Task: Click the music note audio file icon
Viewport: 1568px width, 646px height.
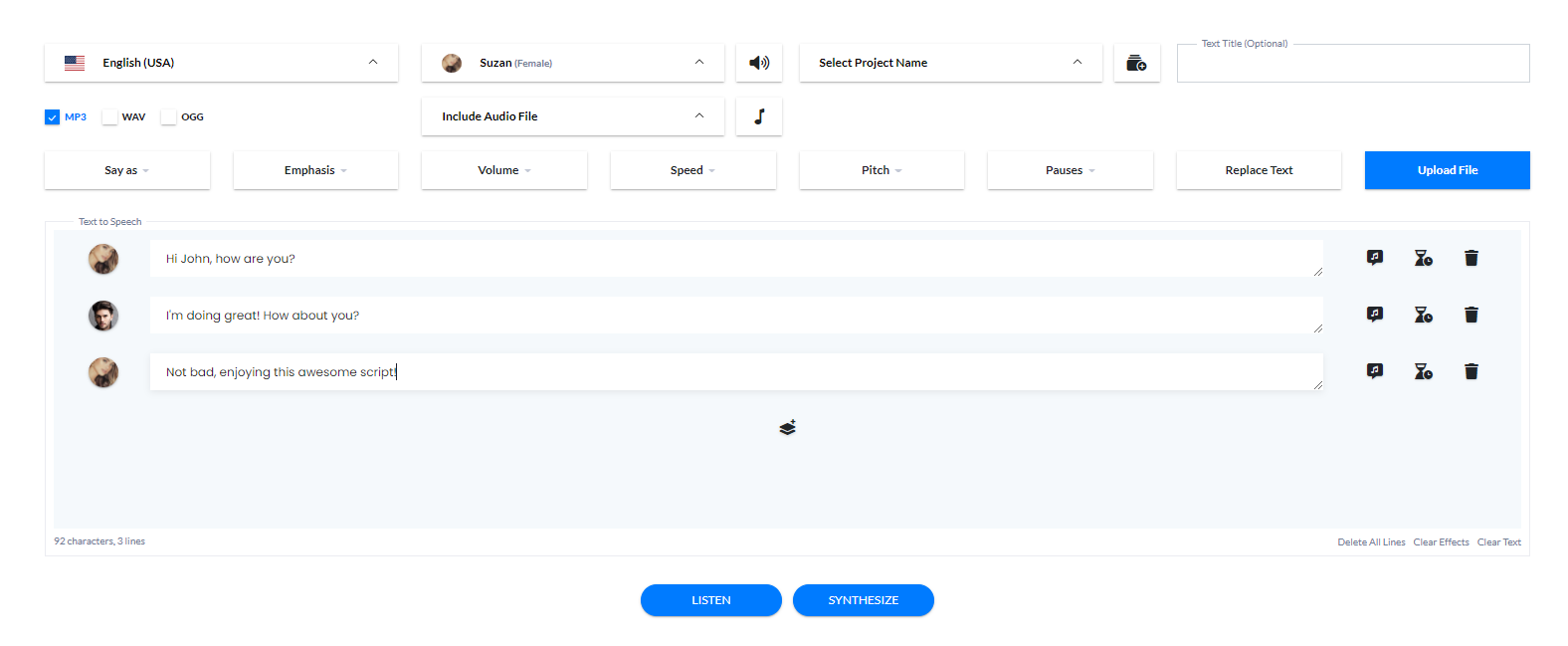Action: click(759, 116)
